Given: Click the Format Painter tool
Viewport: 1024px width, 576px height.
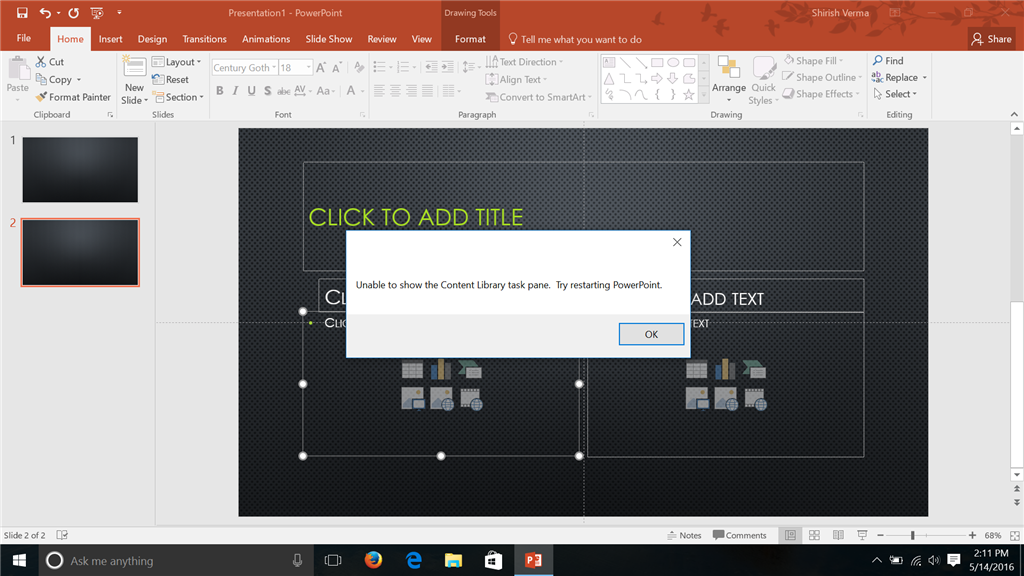Looking at the screenshot, I should [x=73, y=97].
